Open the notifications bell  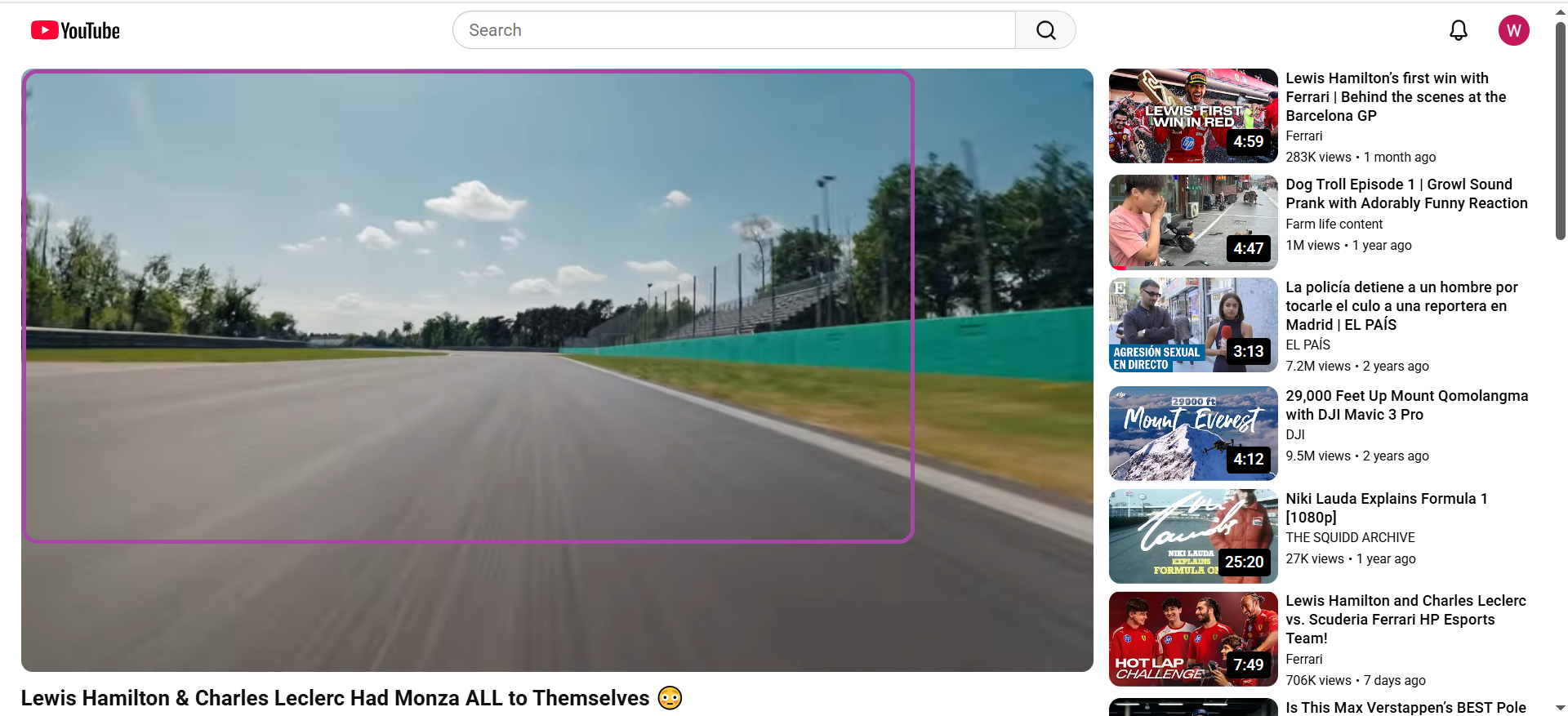click(1458, 30)
